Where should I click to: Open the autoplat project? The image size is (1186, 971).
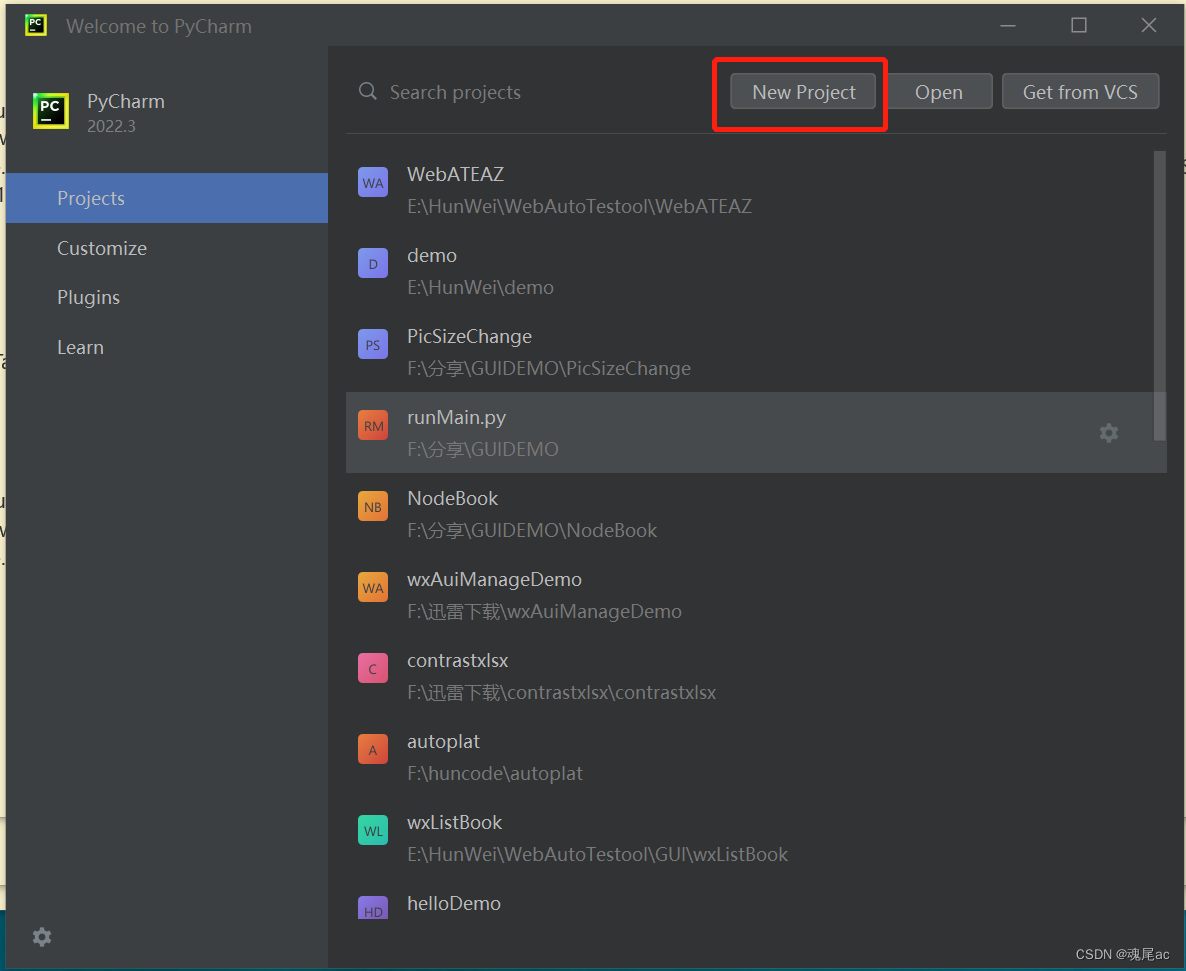[756, 756]
